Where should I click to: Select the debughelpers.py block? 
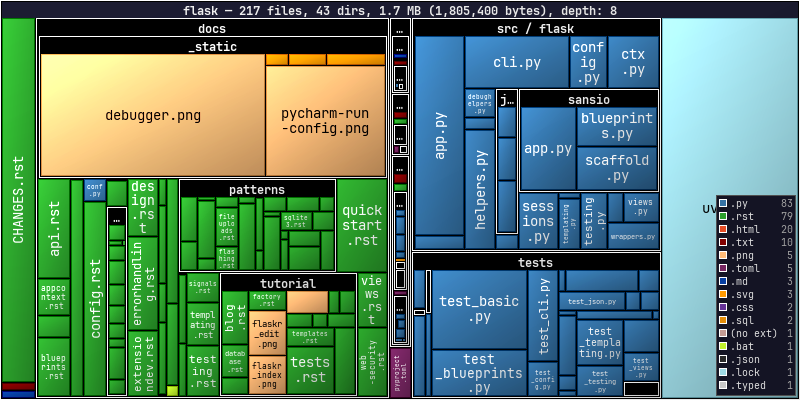tap(480, 104)
